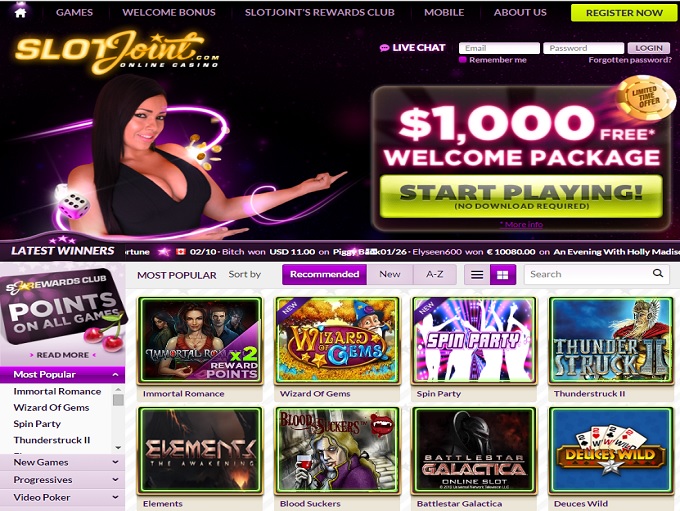Click the search magnifier icon
This screenshot has width=680, height=511.
(657, 273)
